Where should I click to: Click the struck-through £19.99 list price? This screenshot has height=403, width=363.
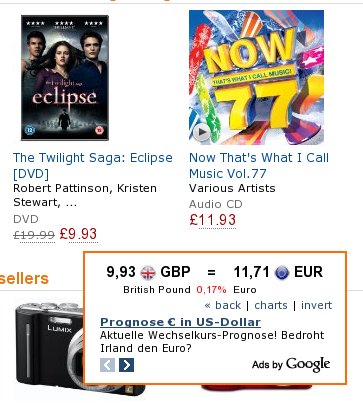tap(34, 235)
